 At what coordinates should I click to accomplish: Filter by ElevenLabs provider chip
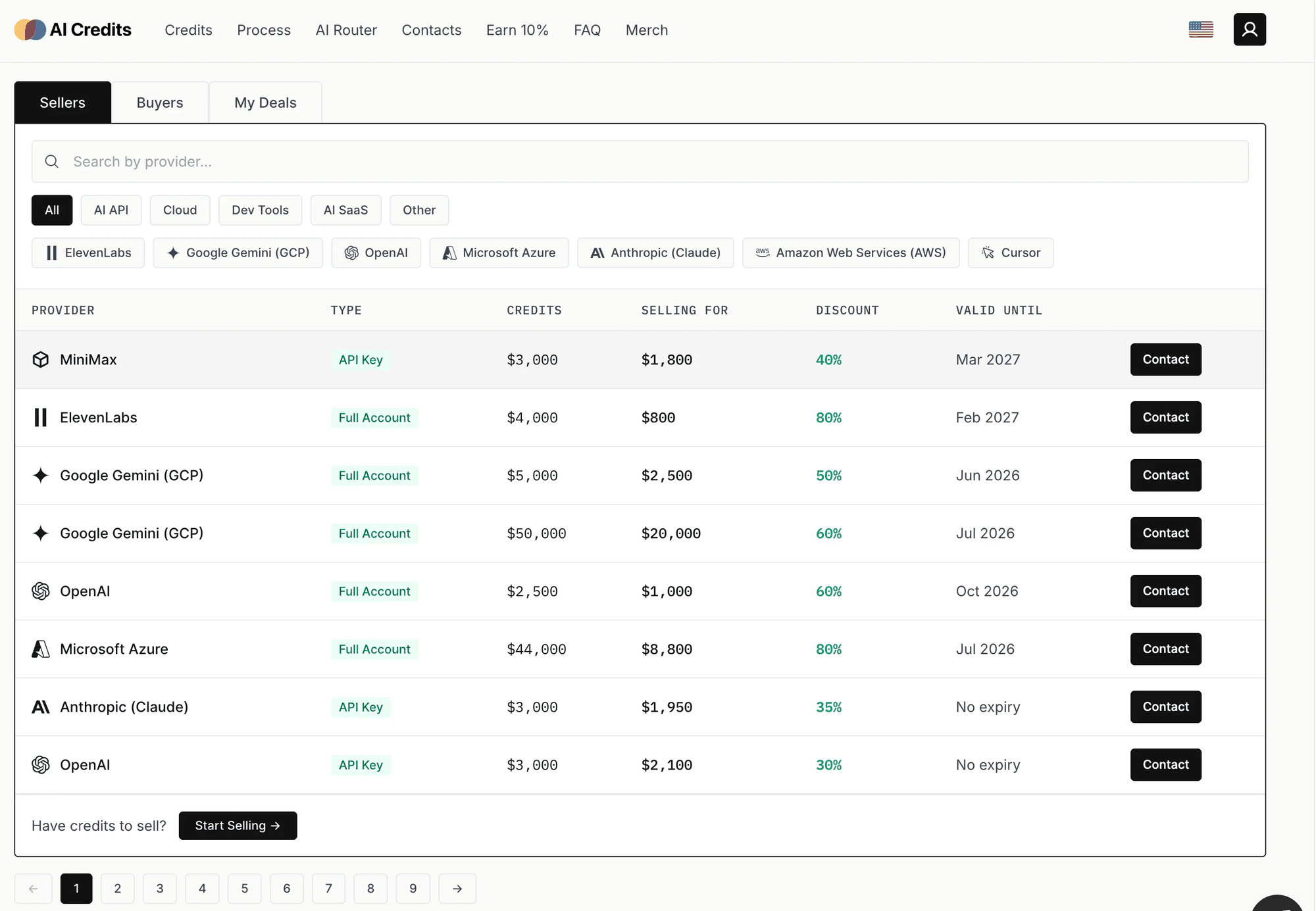click(88, 253)
